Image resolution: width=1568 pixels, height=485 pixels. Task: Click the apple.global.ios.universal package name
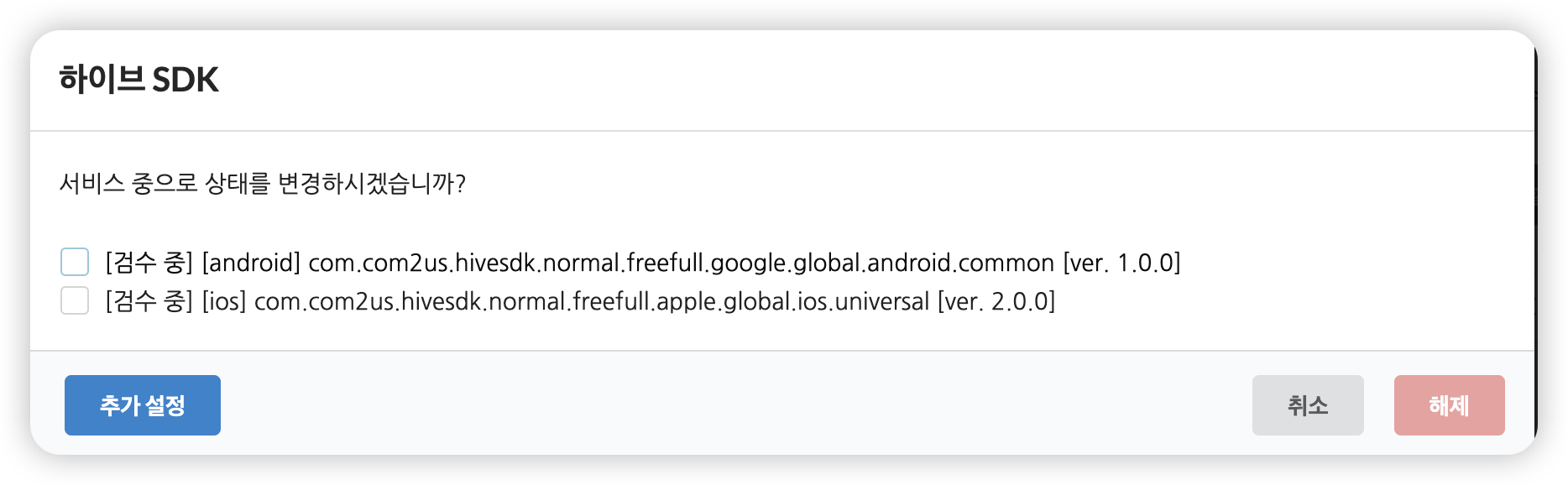792,301
